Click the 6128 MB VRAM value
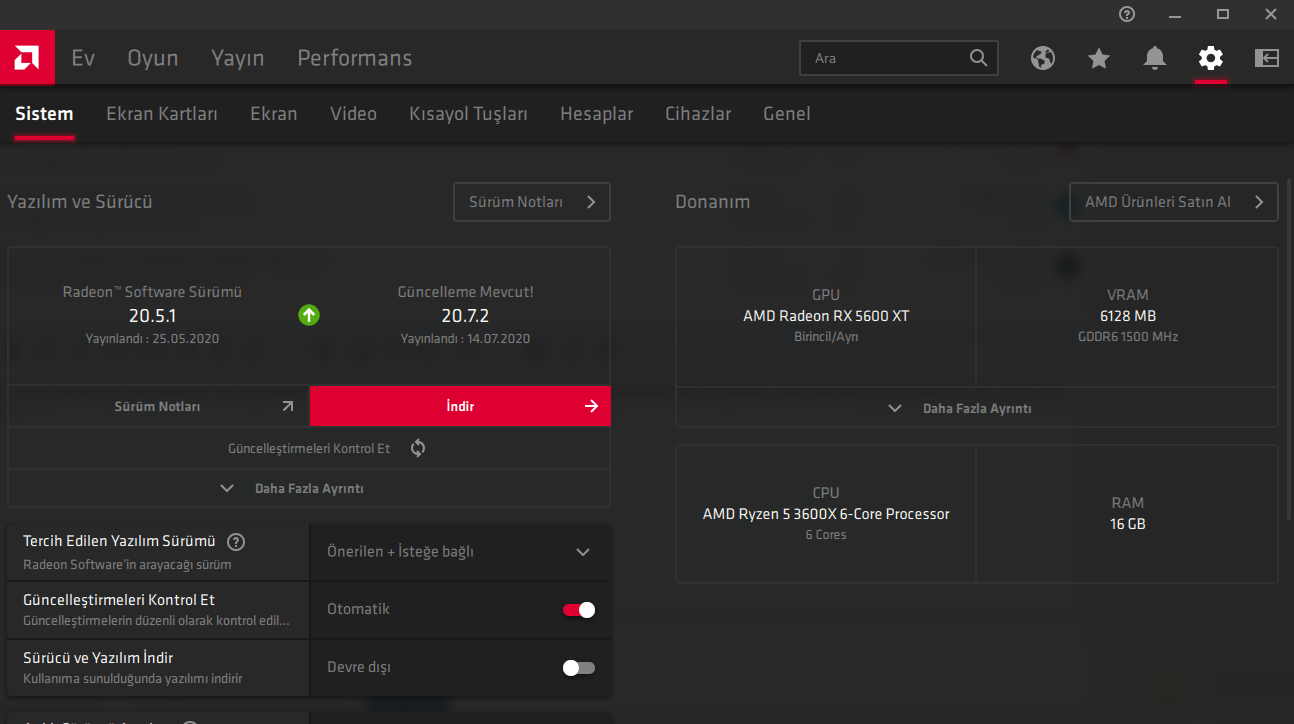The width and height of the screenshot is (1294, 724). [x=1127, y=316]
